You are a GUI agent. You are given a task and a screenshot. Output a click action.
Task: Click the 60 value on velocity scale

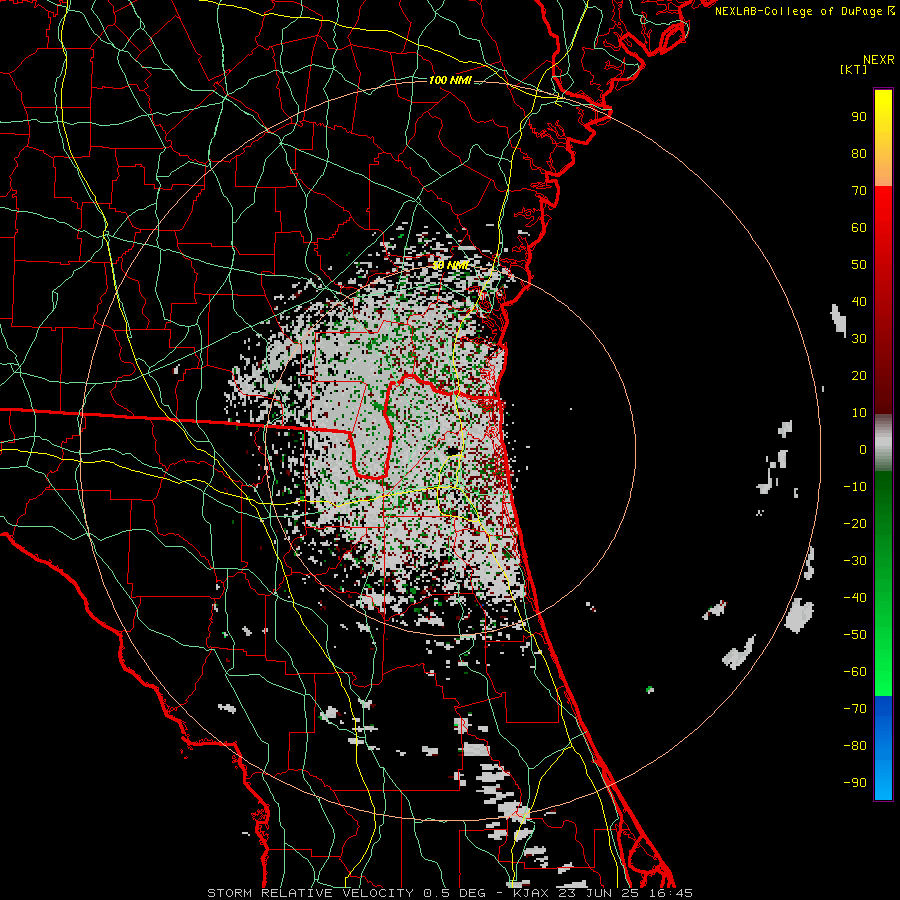[859, 228]
